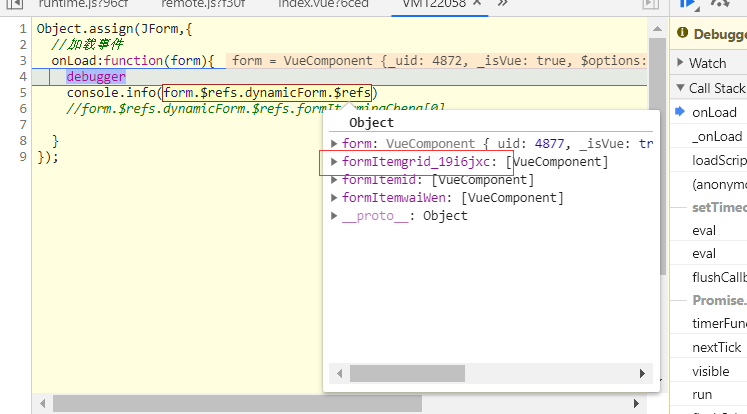Click line number 5 in the gutter
This screenshot has height=414, width=747.
click(x=23, y=93)
